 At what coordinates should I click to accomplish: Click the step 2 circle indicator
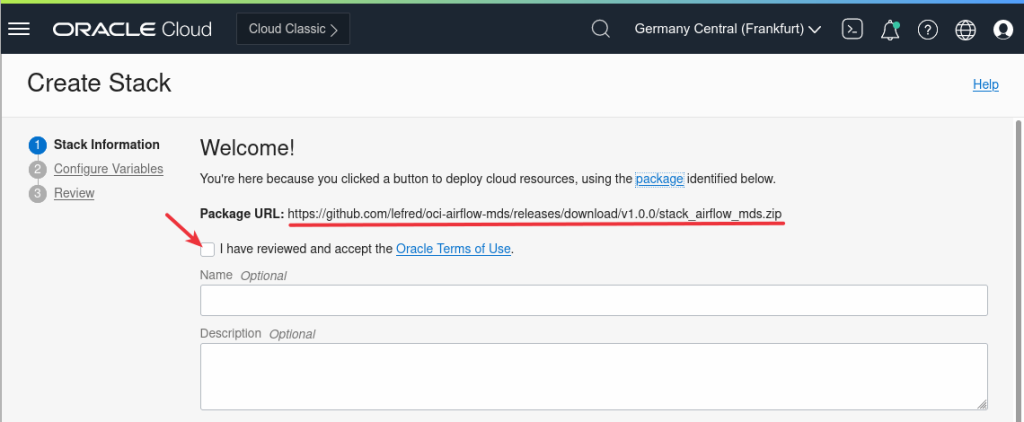(38, 169)
